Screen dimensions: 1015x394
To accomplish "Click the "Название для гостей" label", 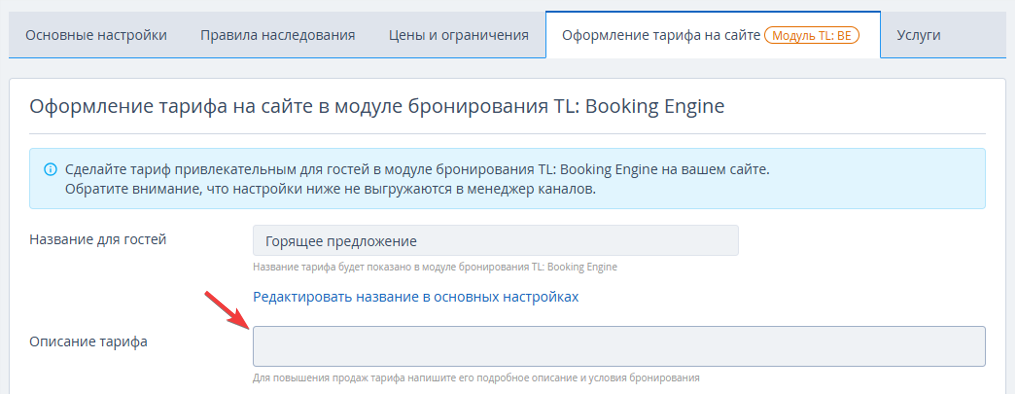I will [98, 239].
